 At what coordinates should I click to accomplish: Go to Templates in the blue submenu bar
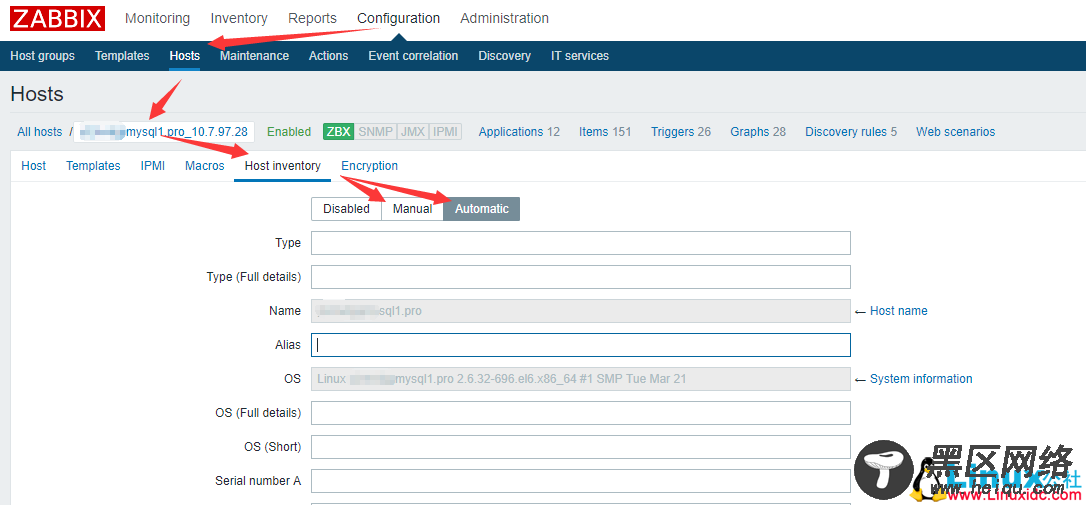tap(122, 56)
